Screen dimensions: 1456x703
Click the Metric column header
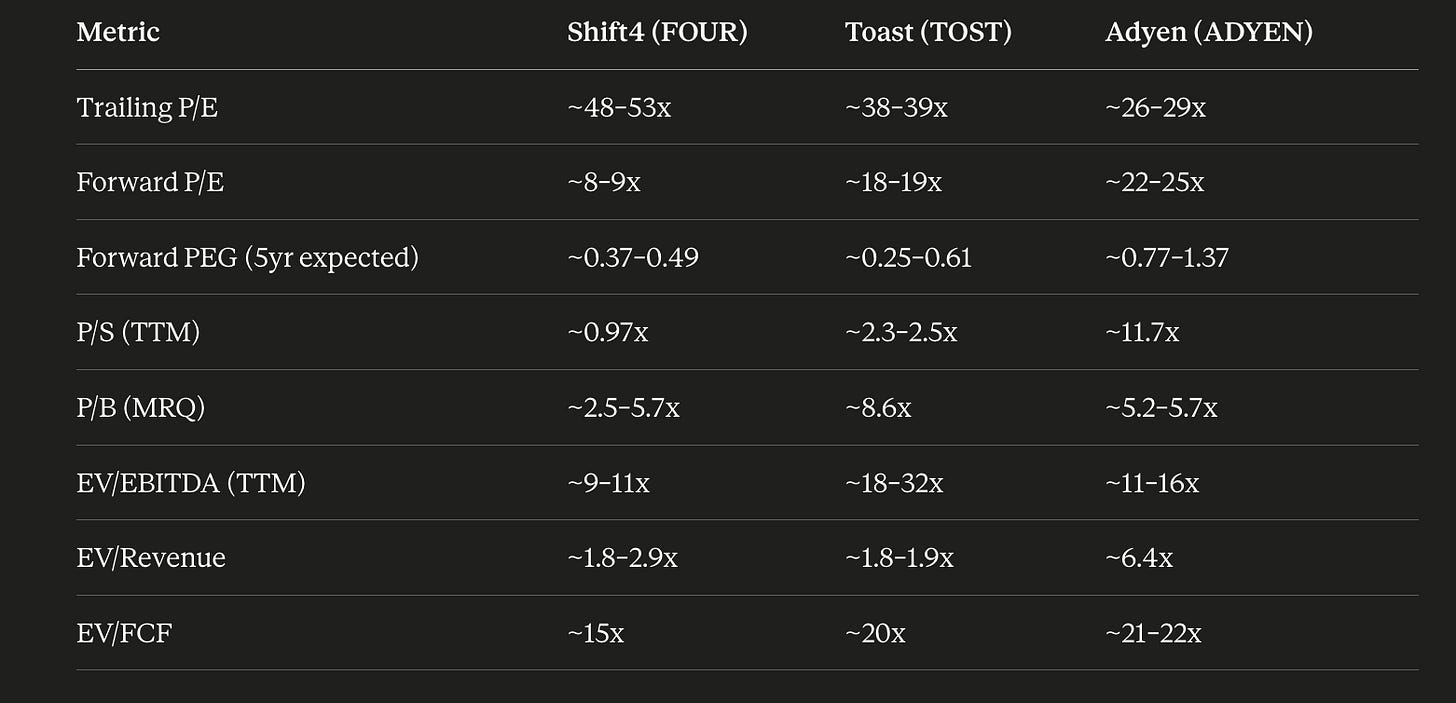coord(118,32)
